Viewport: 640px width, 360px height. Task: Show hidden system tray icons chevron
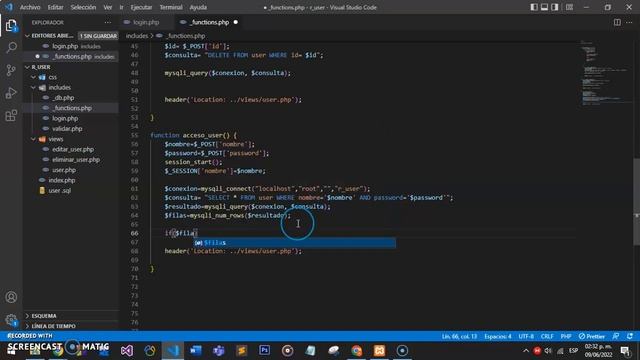pos(526,351)
